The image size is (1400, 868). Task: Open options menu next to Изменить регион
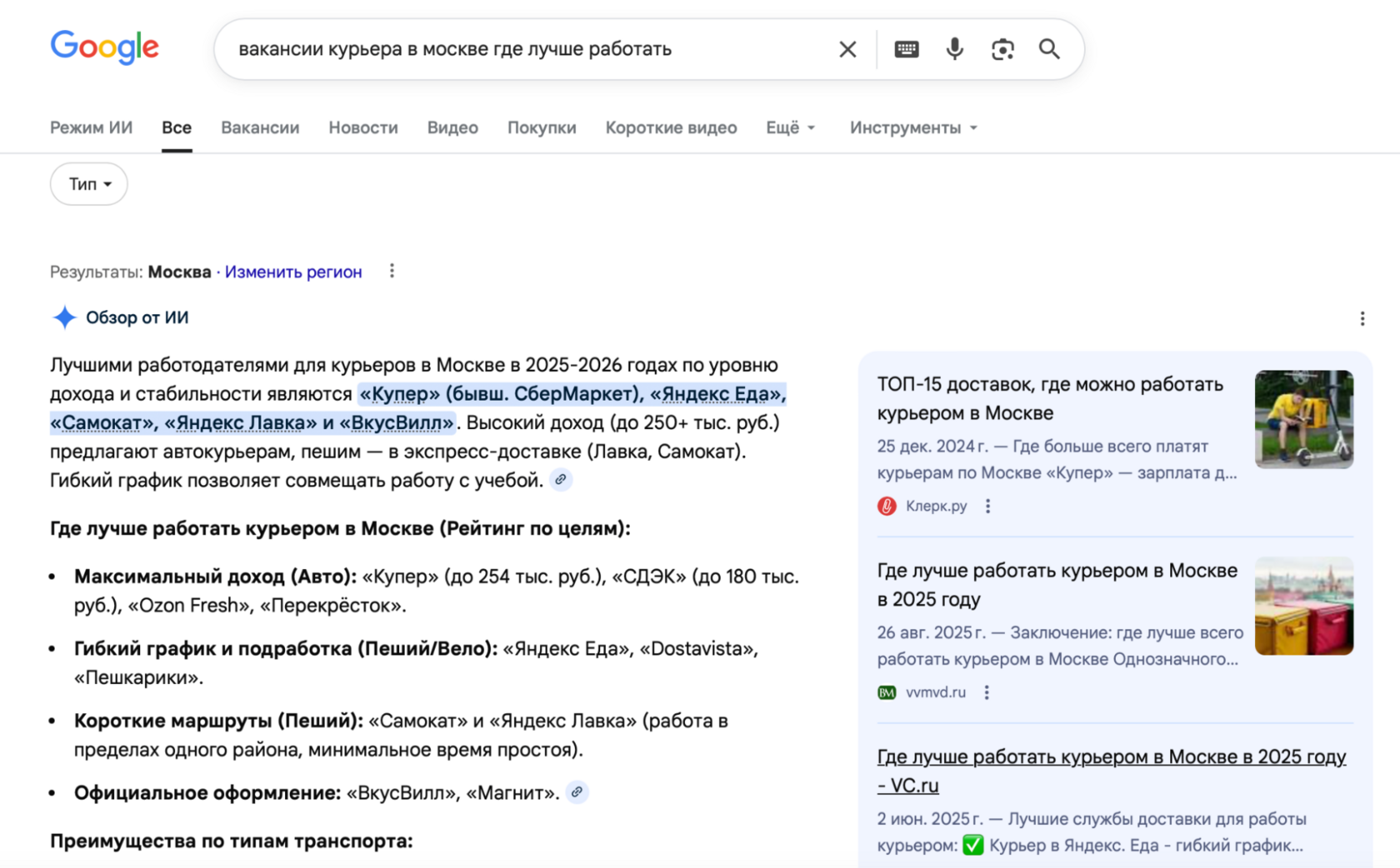392,271
